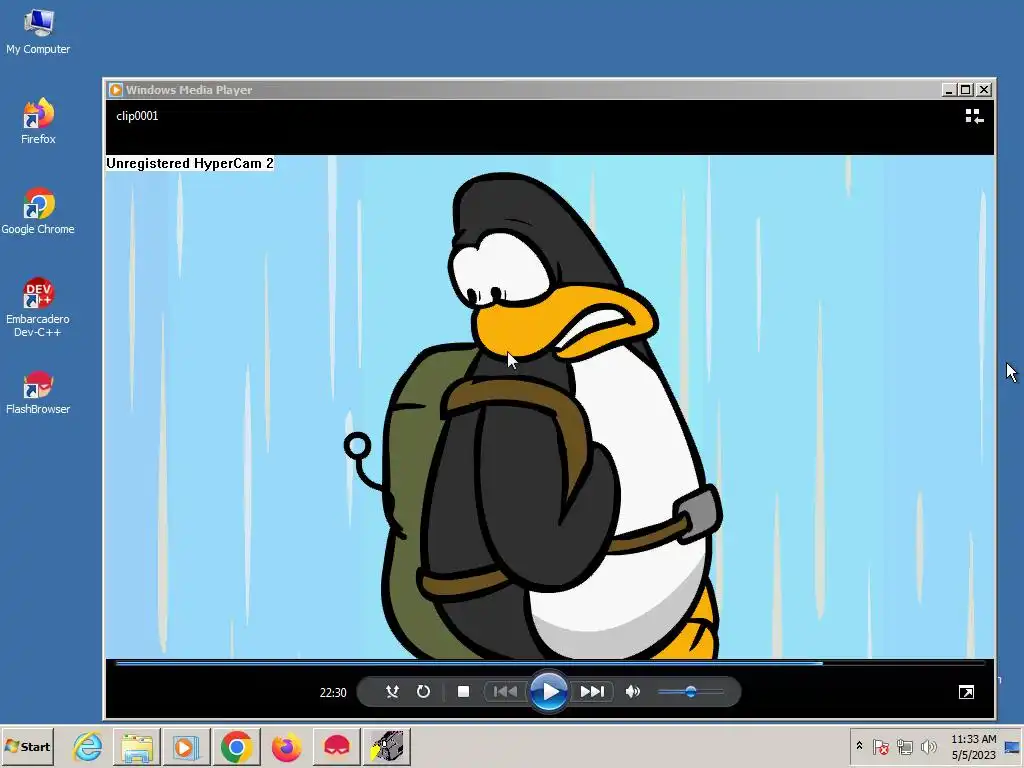Open system volume tray icon
This screenshot has width=1024, height=768.
pos(928,746)
